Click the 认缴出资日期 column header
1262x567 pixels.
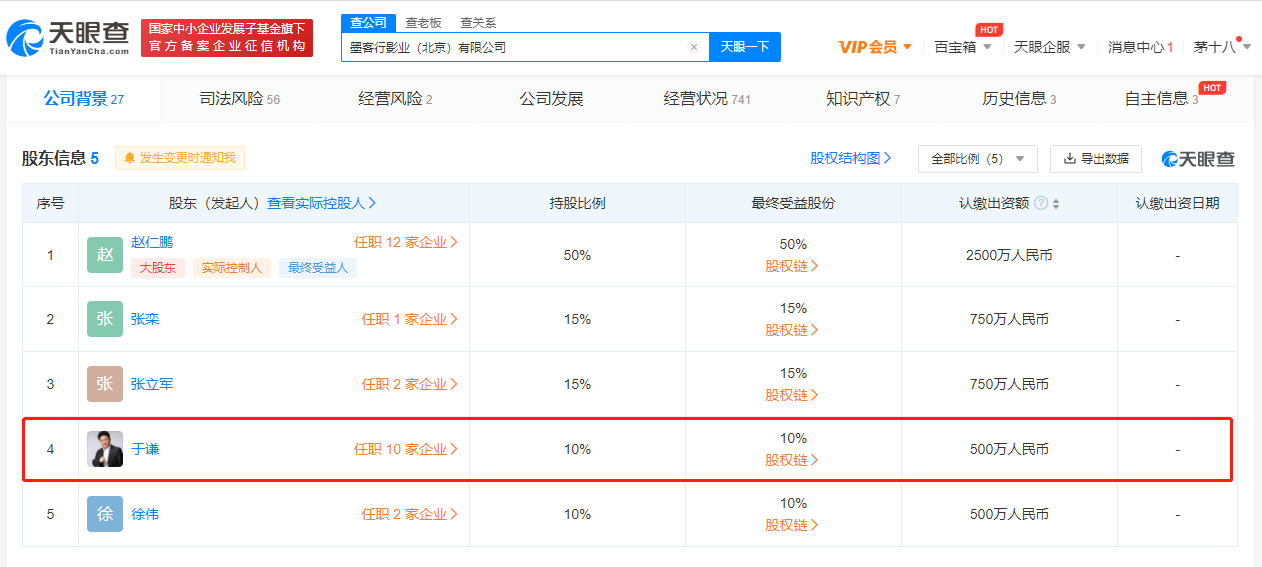[1177, 203]
